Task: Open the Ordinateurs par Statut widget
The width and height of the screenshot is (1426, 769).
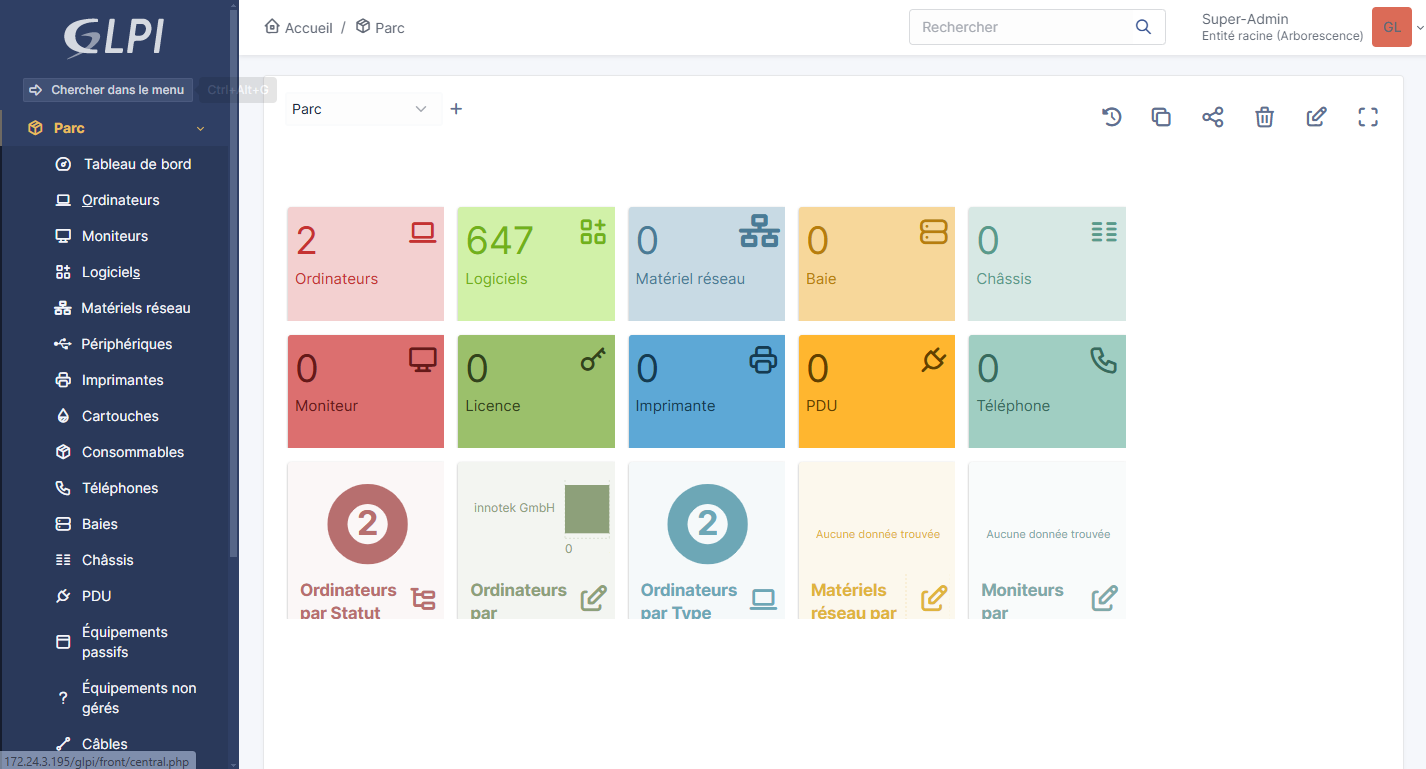Action: [x=365, y=540]
